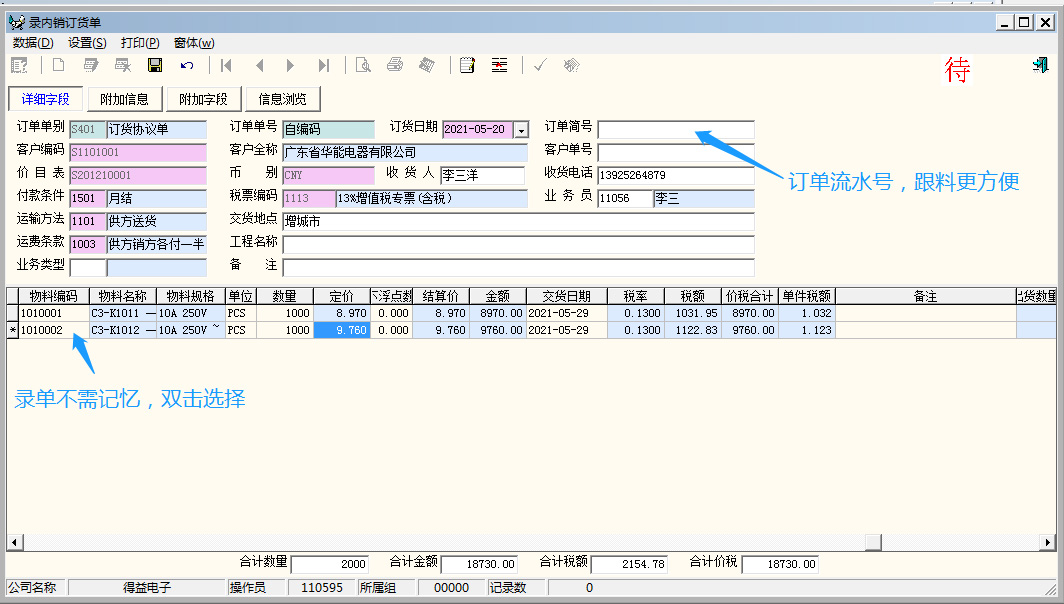The width and height of the screenshot is (1064, 604).
Task: Select material code cell 1010001
Action: point(53,313)
